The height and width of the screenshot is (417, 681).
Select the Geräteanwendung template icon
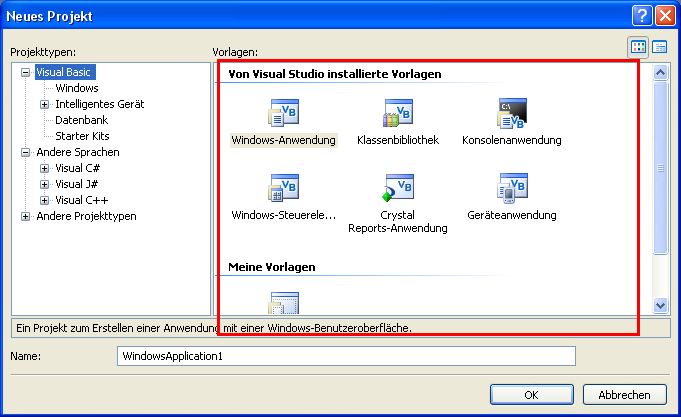pos(512,188)
